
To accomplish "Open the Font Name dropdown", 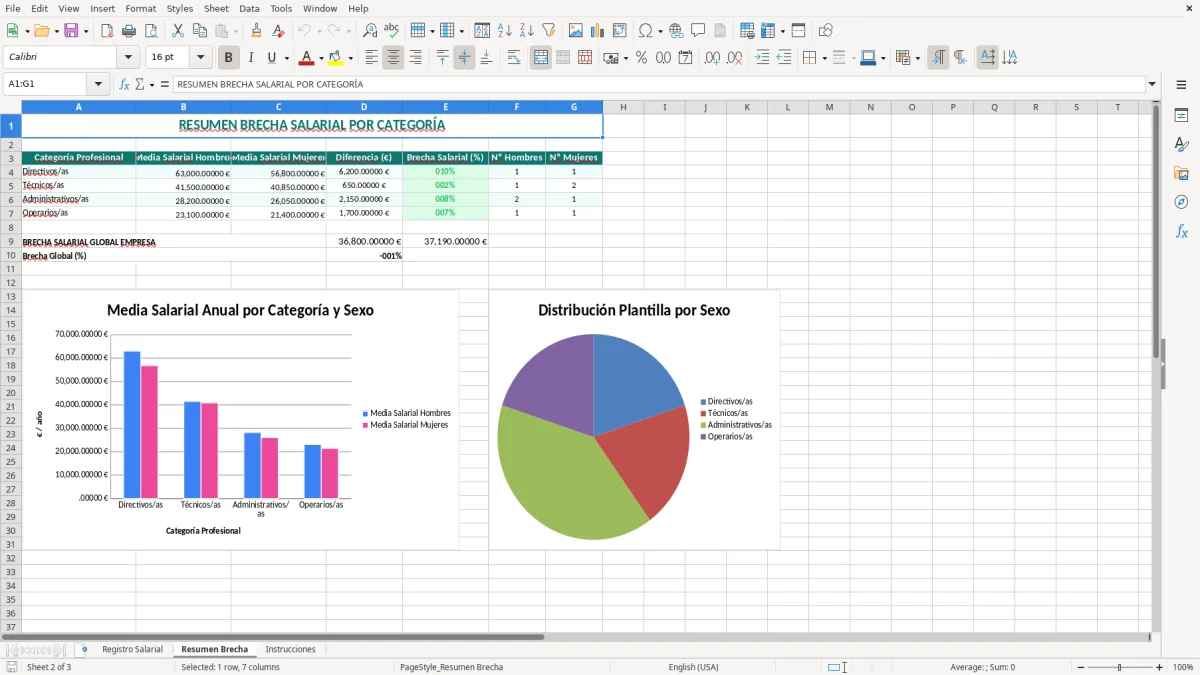I will click(x=128, y=58).
